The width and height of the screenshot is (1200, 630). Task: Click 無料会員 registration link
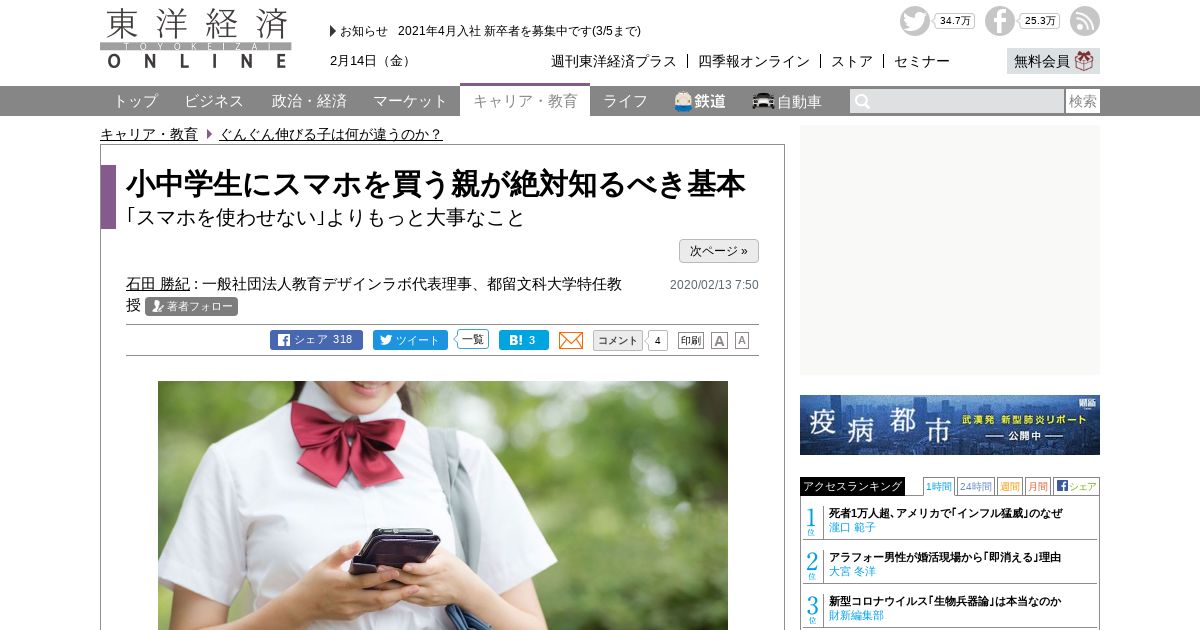click(1042, 61)
